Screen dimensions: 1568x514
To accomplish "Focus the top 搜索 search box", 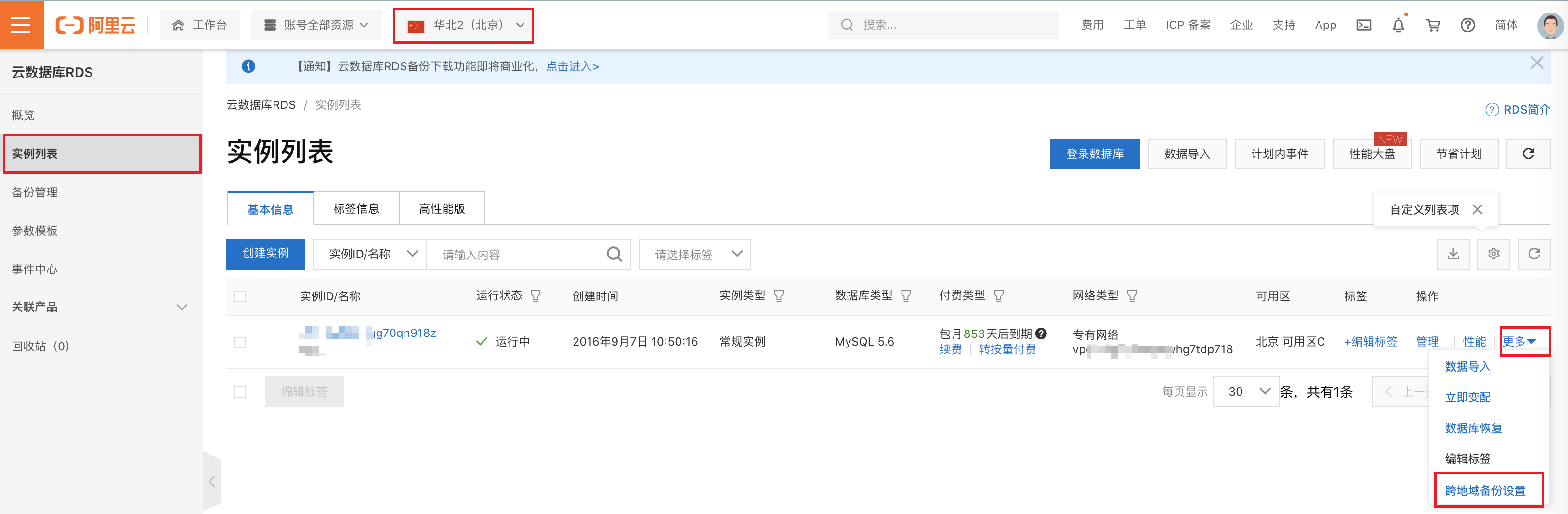I will click(x=943, y=25).
